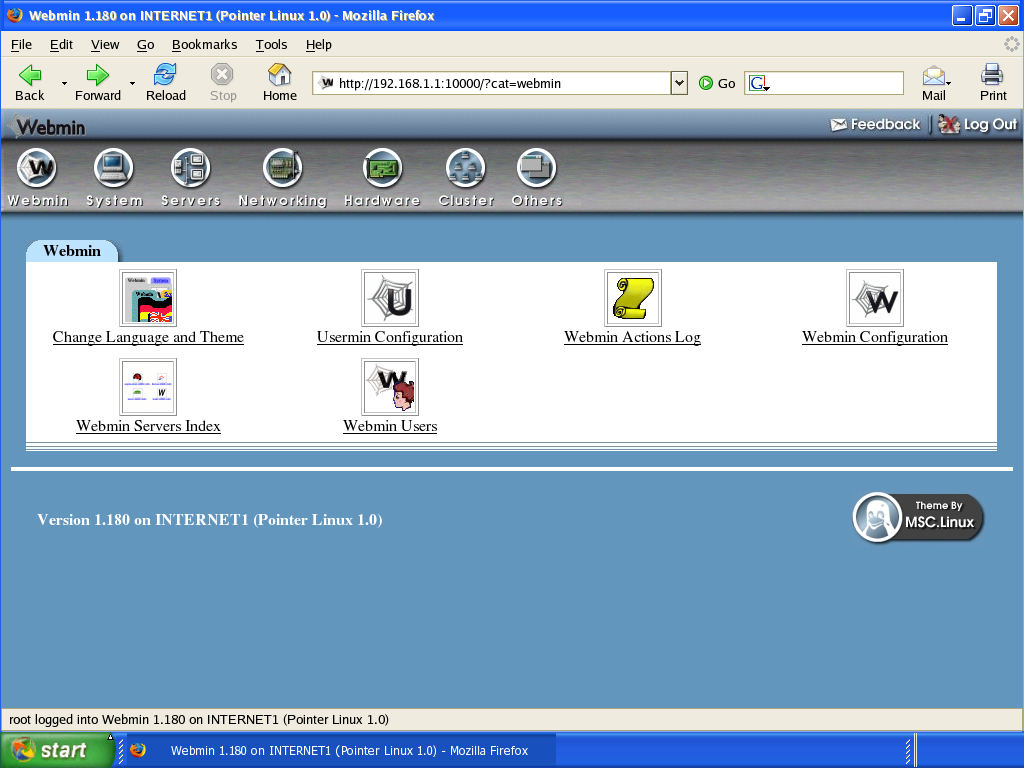The width and height of the screenshot is (1024, 768).
Task: Open the Servers category icon
Action: point(191,168)
